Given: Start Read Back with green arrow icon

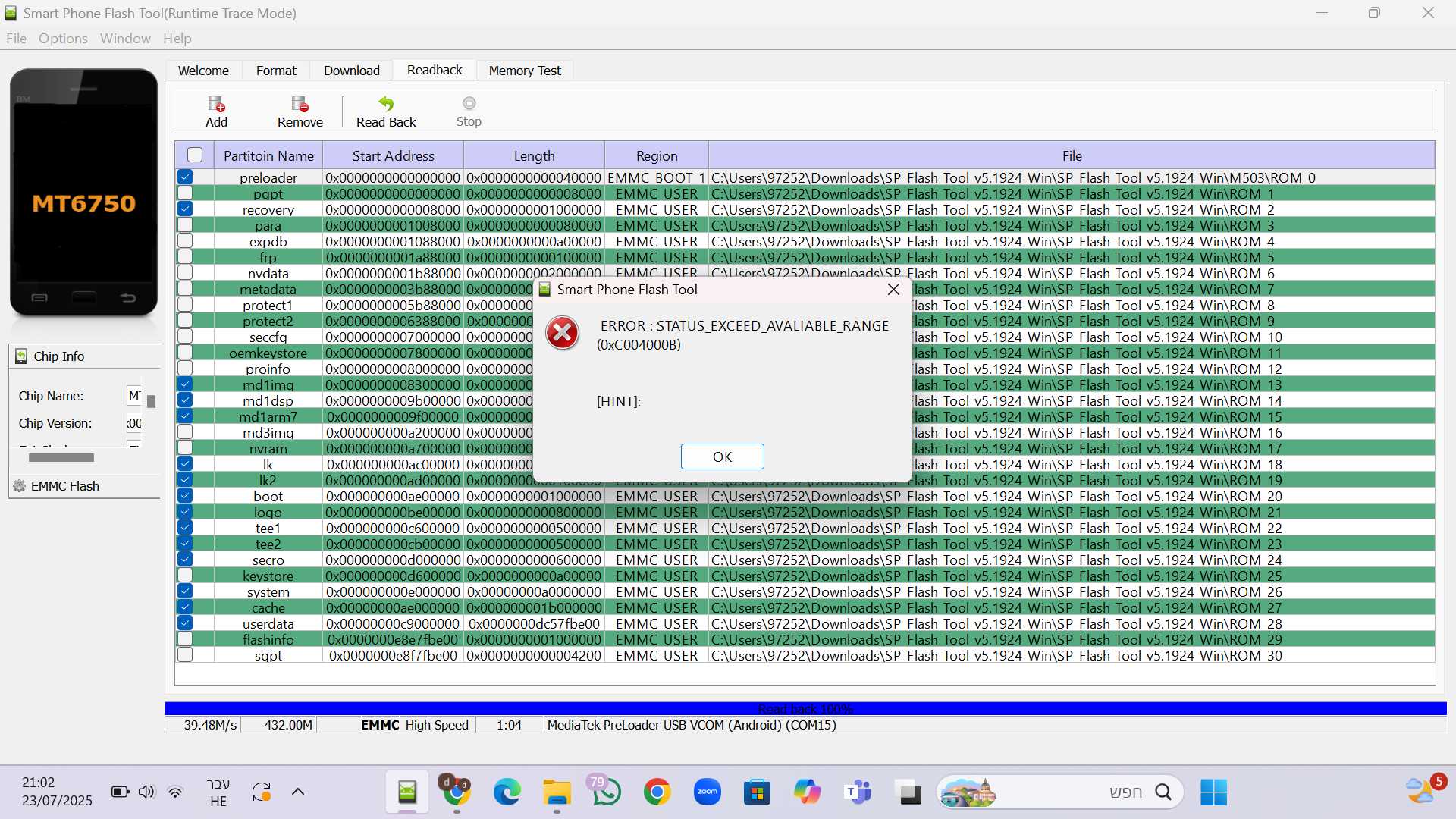Looking at the screenshot, I should (386, 104).
